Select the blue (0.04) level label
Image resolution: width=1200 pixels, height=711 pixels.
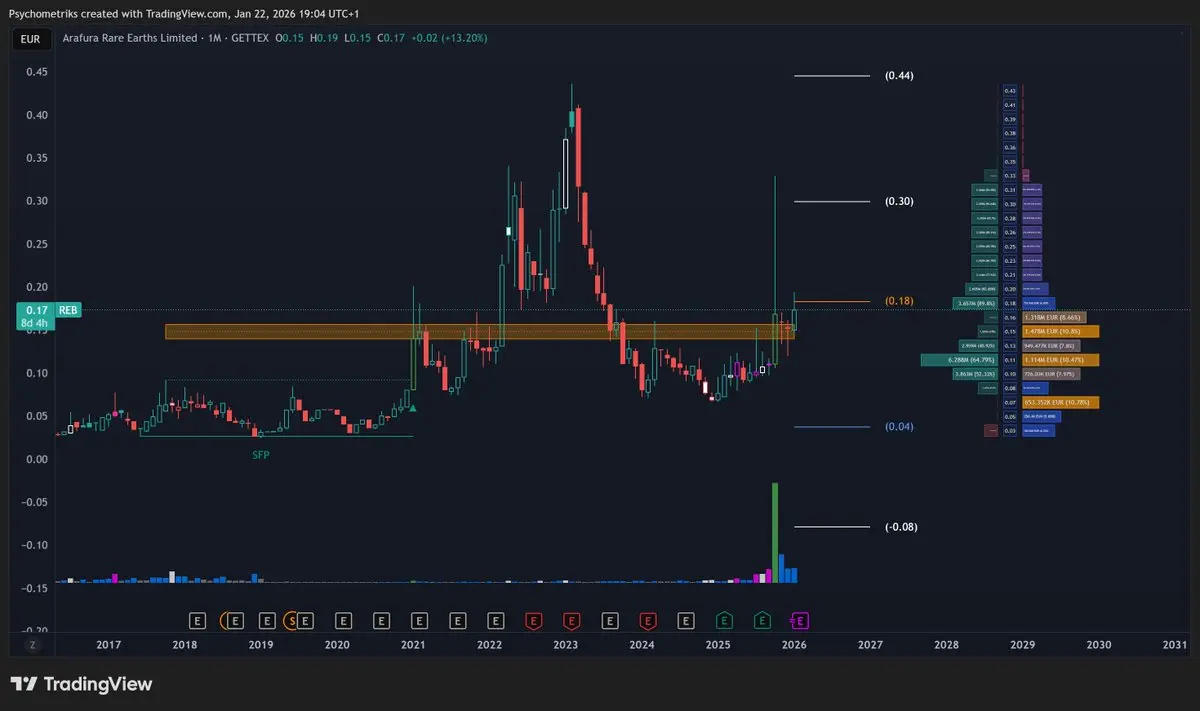(x=900, y=427)
